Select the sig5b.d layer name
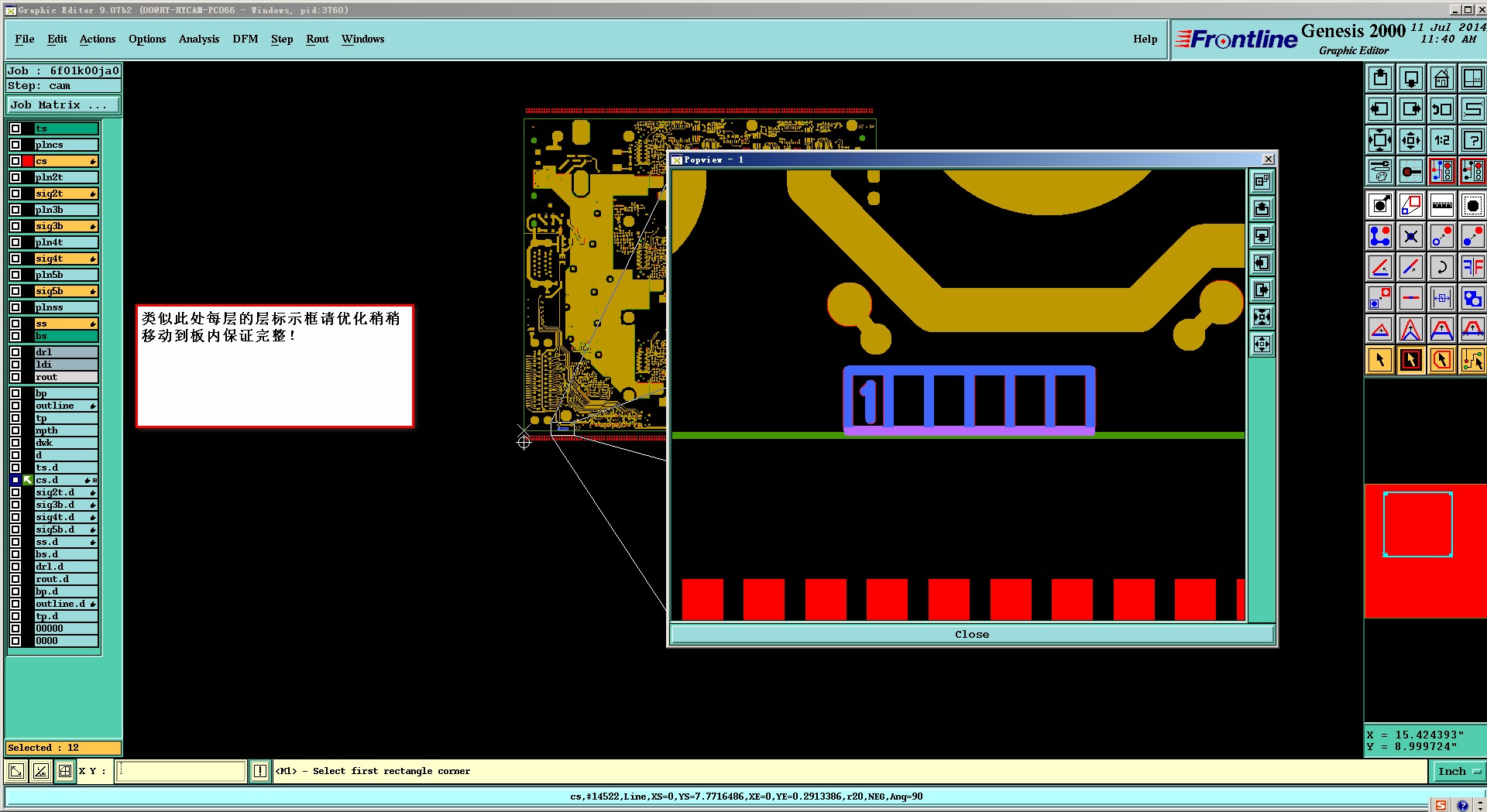This screenshot has height=812, width=1487. pos(66,529)
